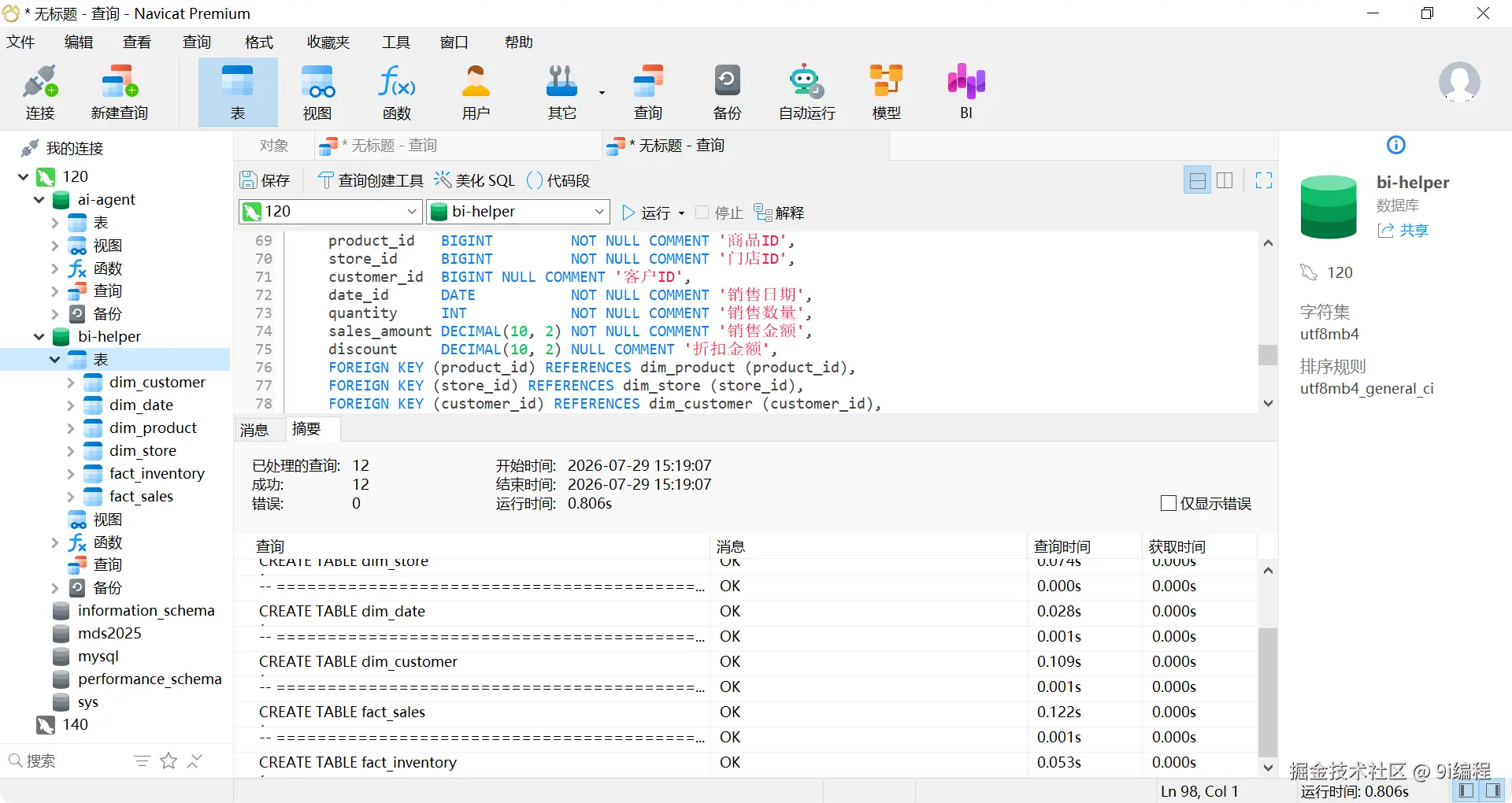Open 查询创建工具 (Query Builder)
The width and height of the screenshot is (1512, 803).
370,180
